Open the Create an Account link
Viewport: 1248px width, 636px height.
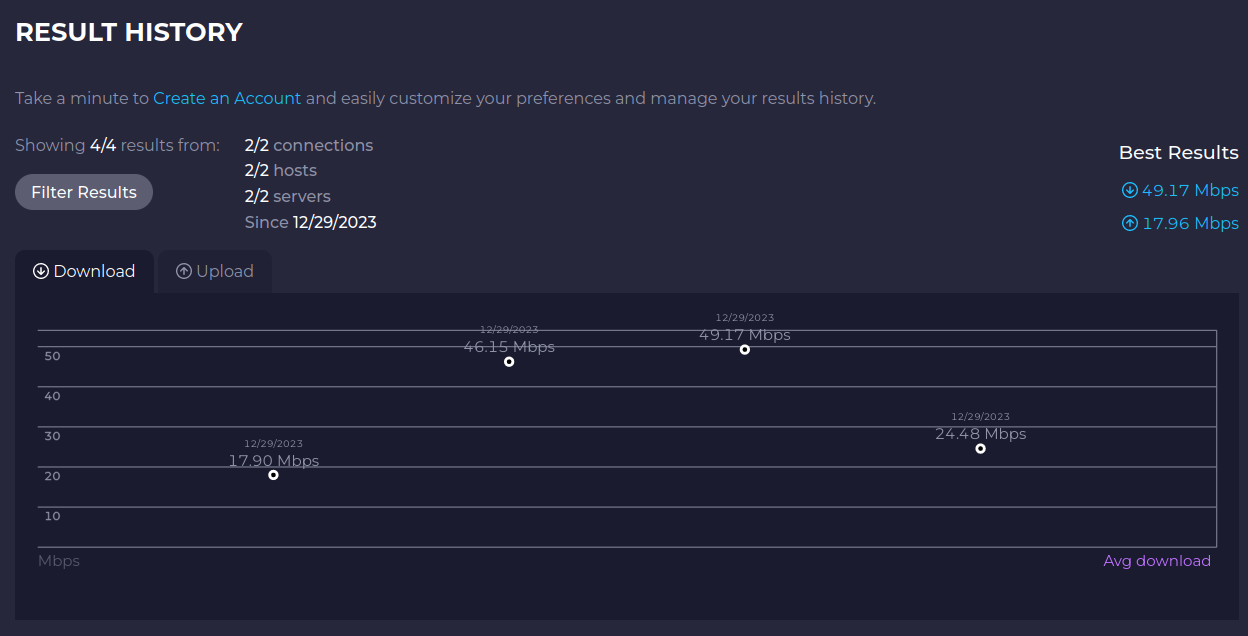pos(227,98)
